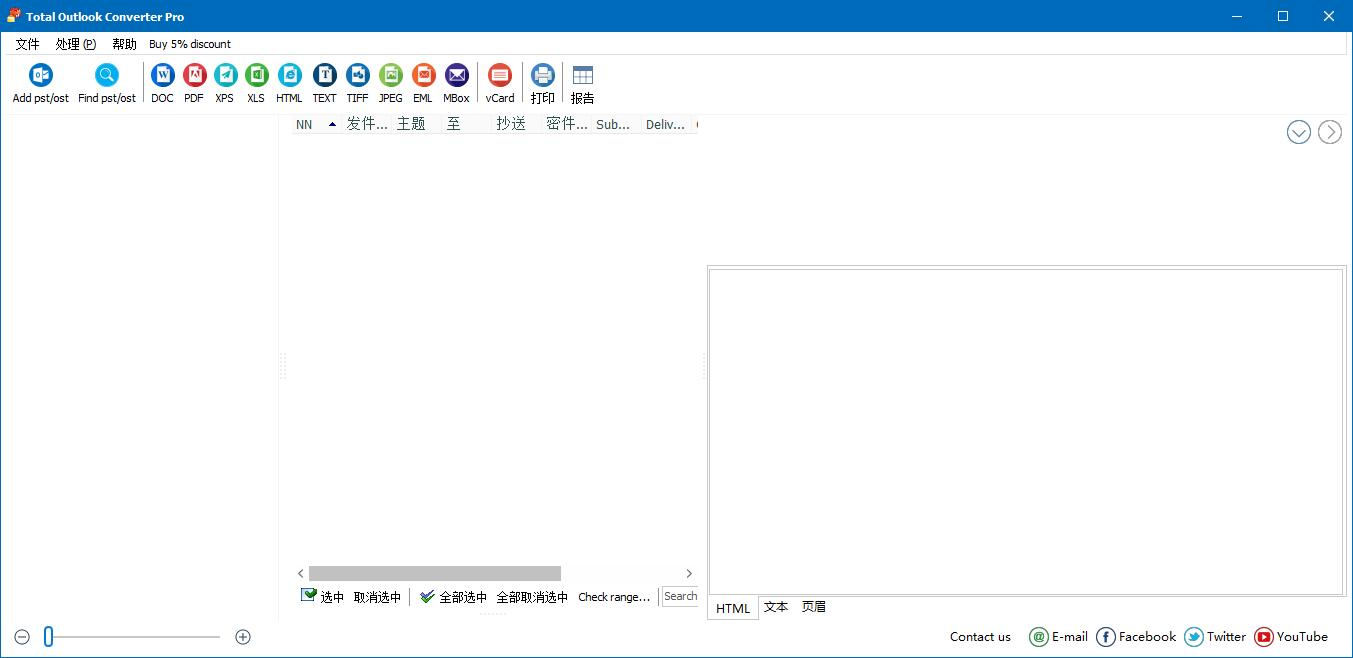This screenshot has height=658, width=1353.
Task: Convert to EML format
Action: click(x=423, y=83)
